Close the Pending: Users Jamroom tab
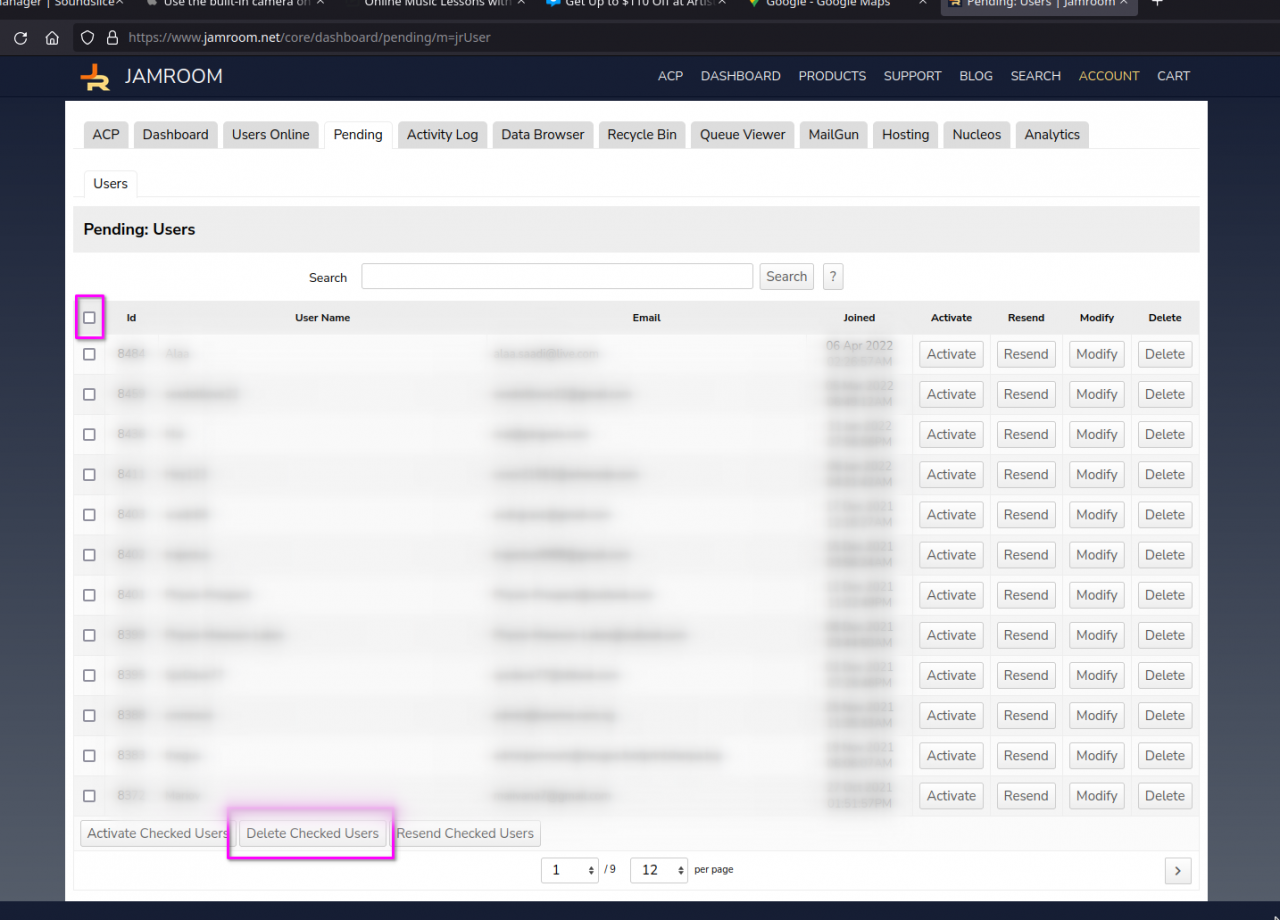The width and height of the screenshot is (1280, 920). 1123,3
